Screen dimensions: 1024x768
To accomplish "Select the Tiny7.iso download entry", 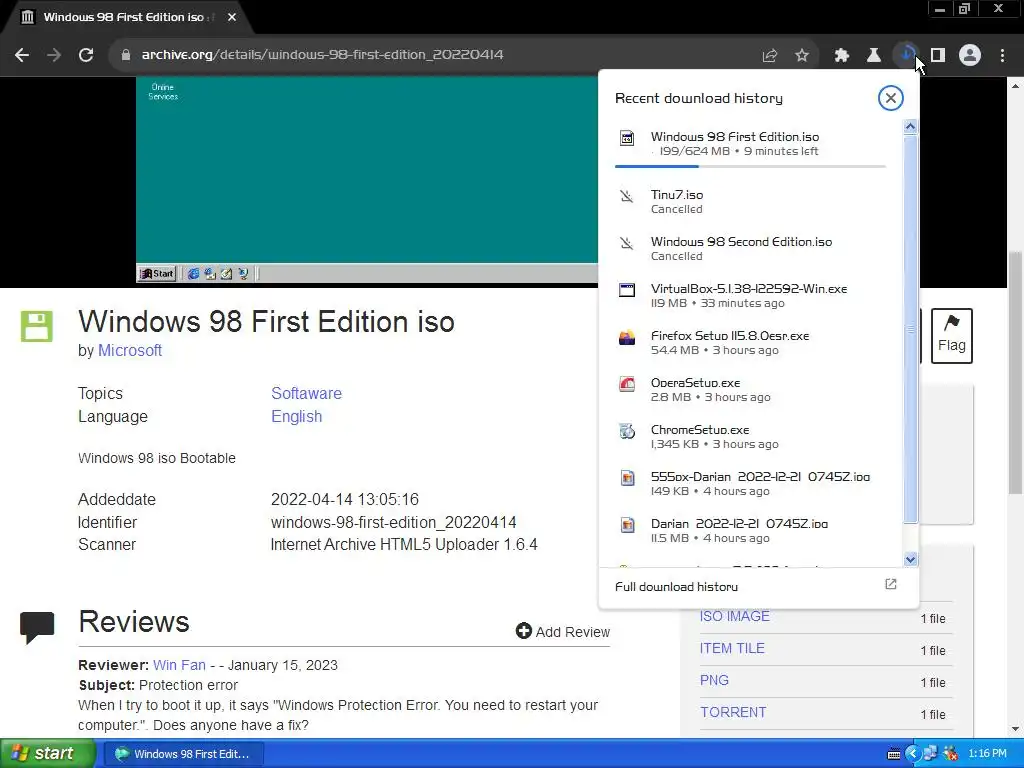I will (750, 201).
